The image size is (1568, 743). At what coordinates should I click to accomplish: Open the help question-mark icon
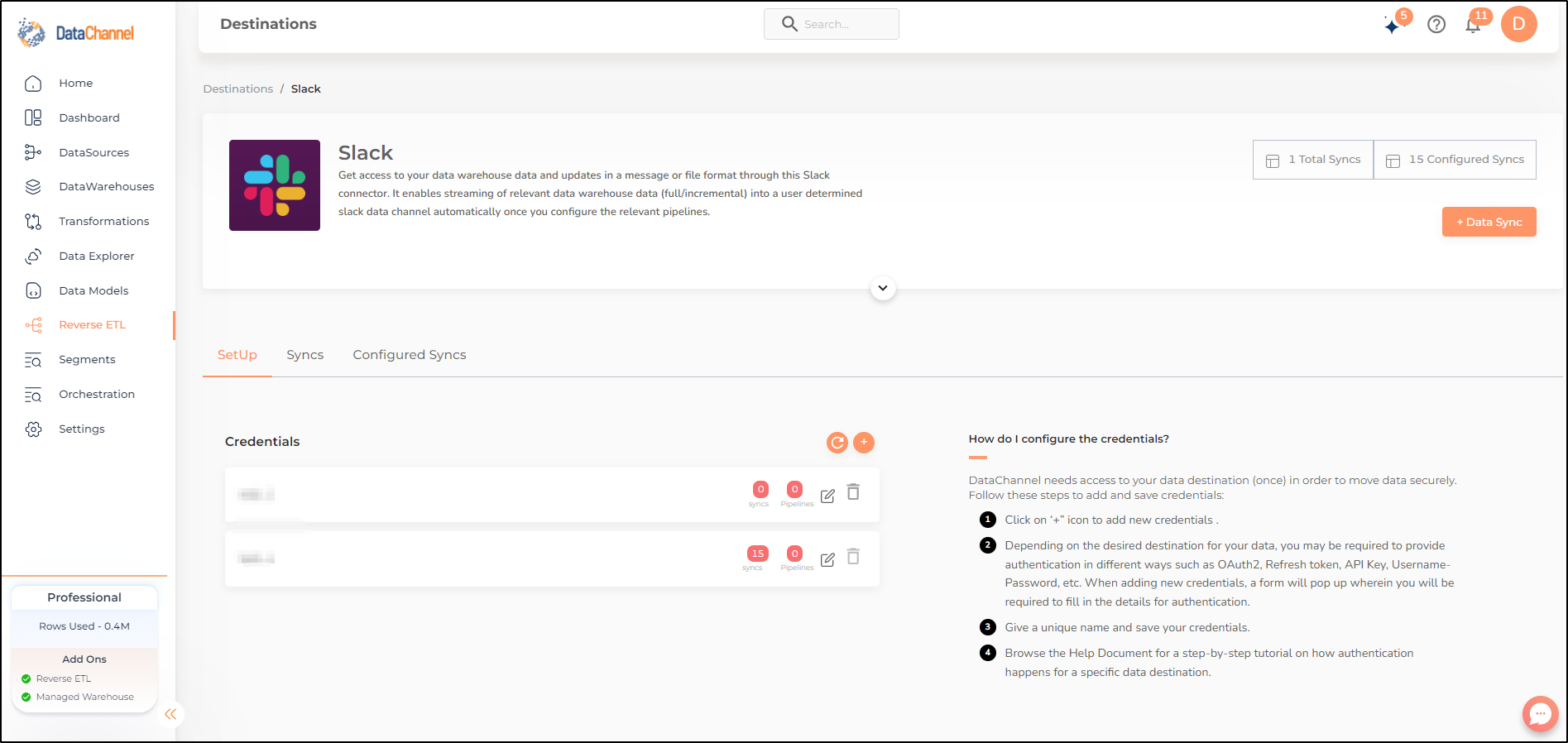[1436, 25]
